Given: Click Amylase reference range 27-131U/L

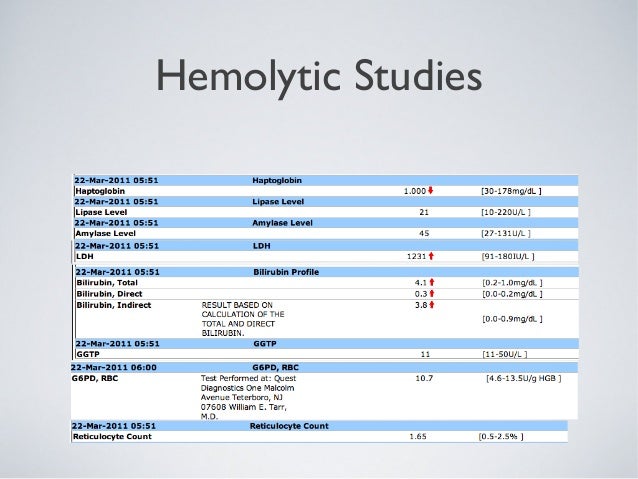Looking at the screenshot, I should 506,233.
